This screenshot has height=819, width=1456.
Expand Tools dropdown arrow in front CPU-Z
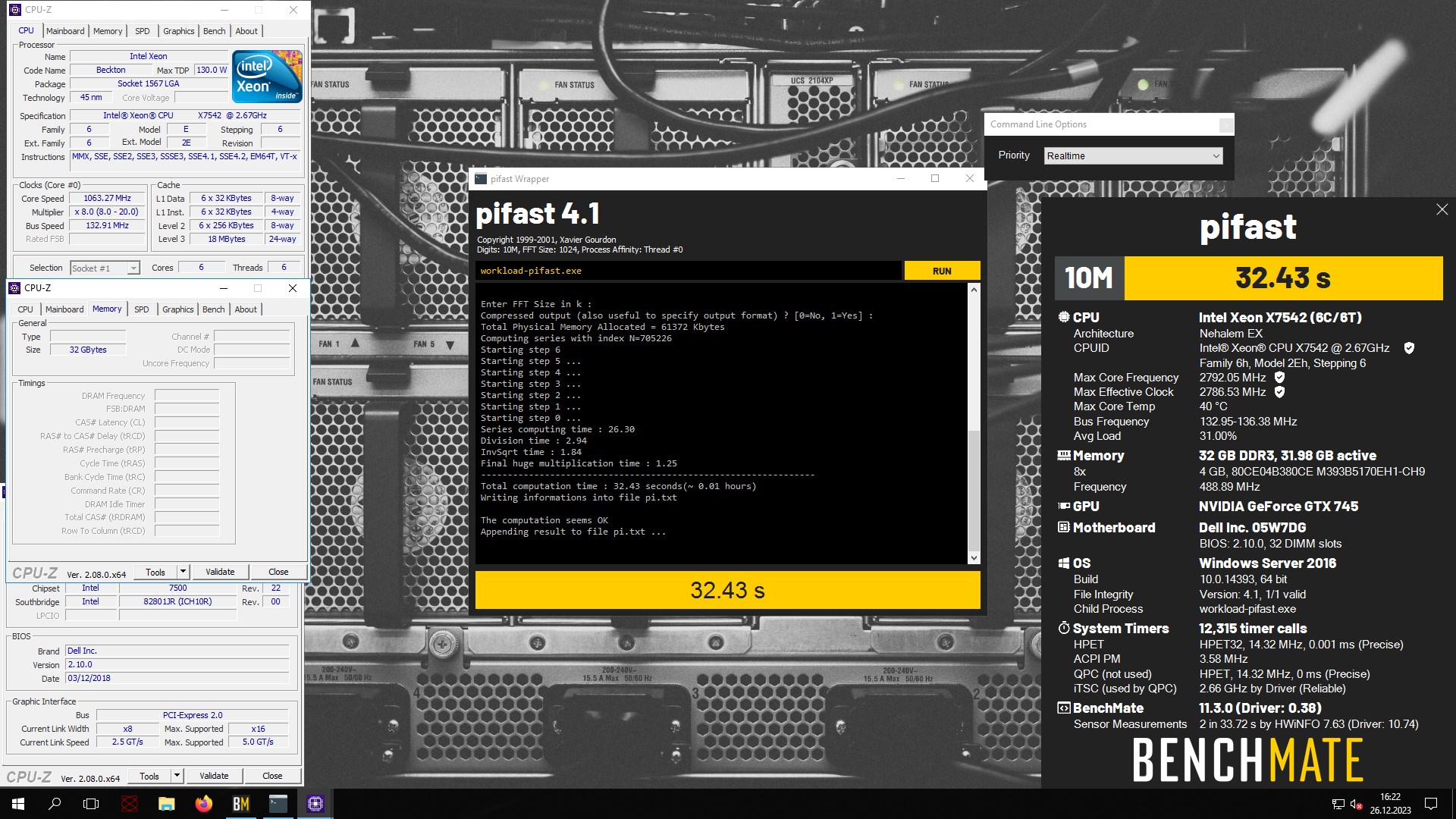coord(183,572)
